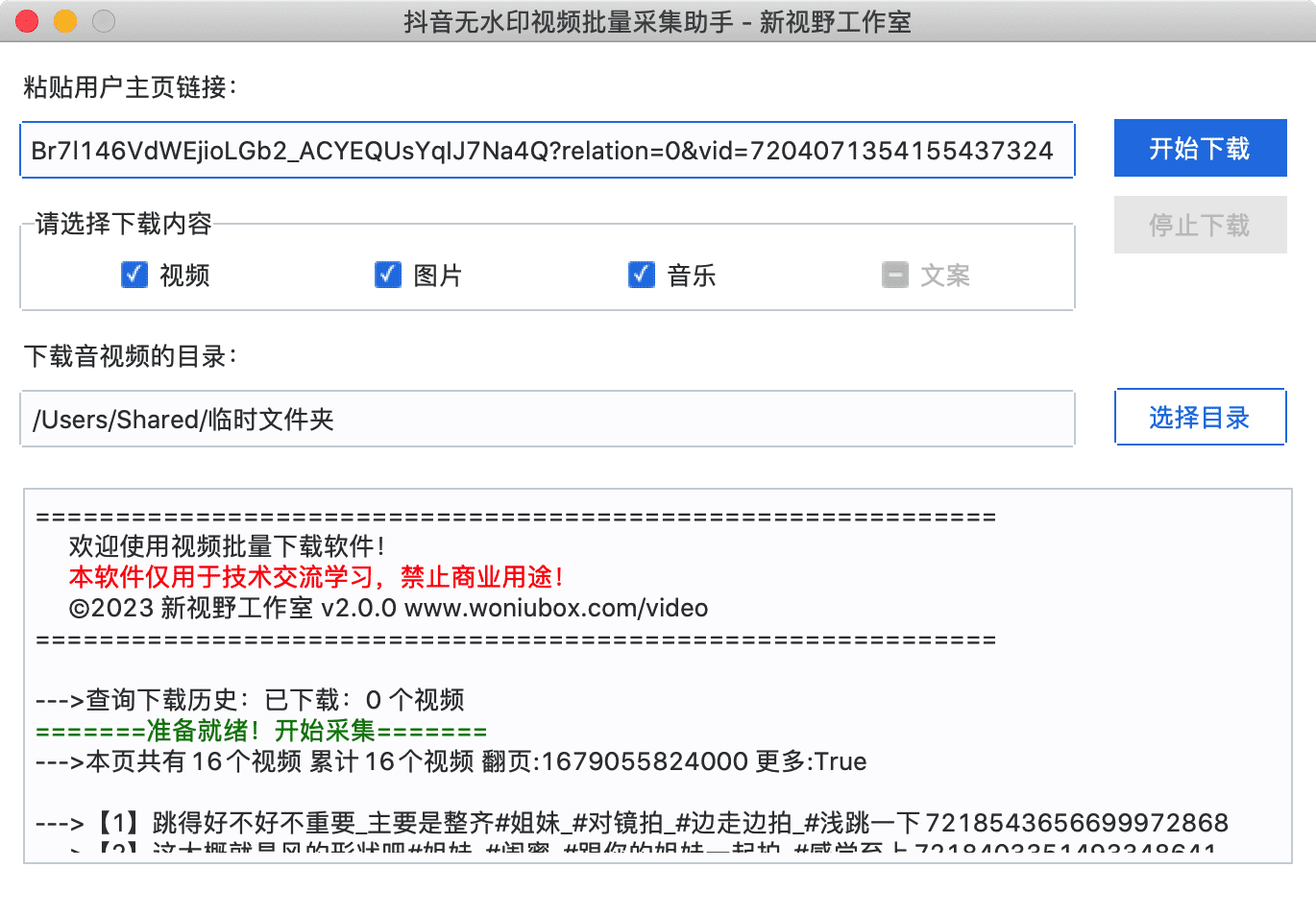Minimize window with the yellow button
Screen dimensions: 1316x916
(65, 21)
